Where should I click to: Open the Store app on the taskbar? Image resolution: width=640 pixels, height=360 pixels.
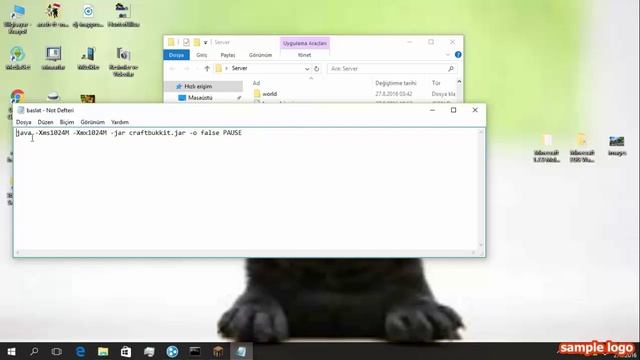(126, 351)
